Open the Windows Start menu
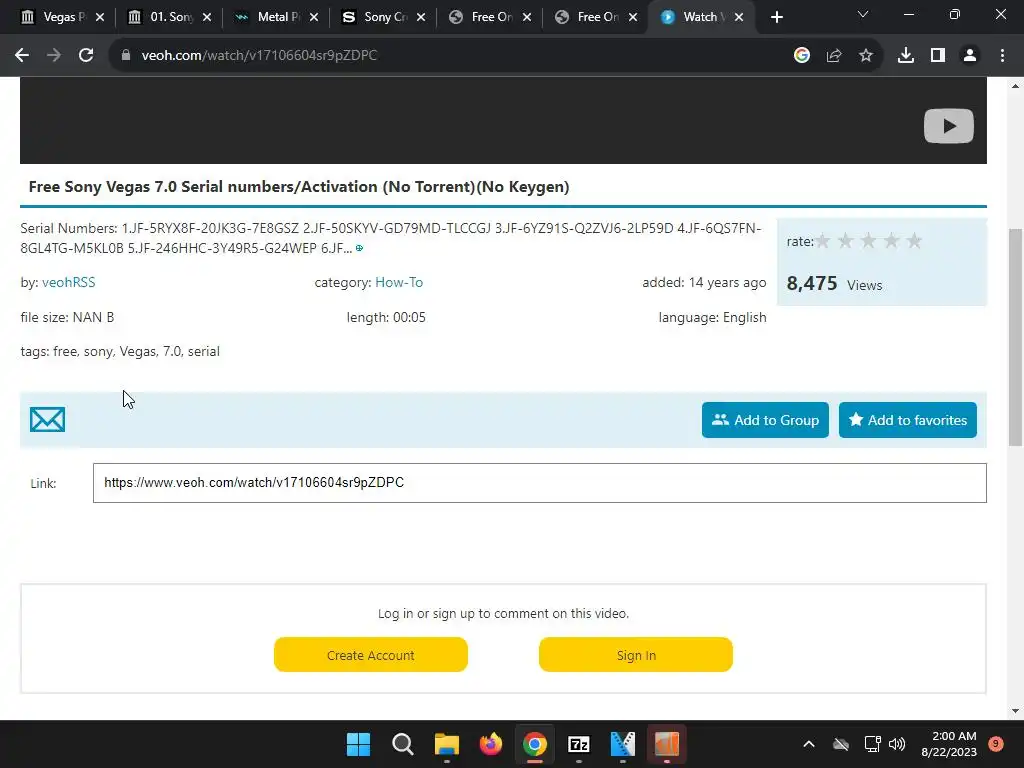Screen dimensions: 1024x768 358,744
